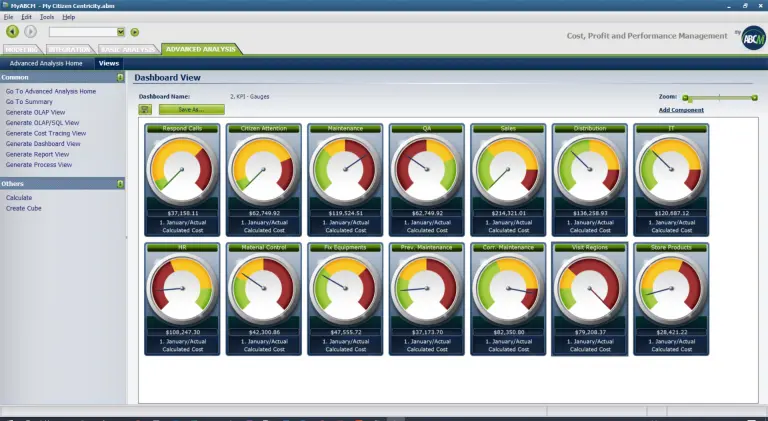Click Create Cube under Others
768x421 pixels.
(23, 208)
